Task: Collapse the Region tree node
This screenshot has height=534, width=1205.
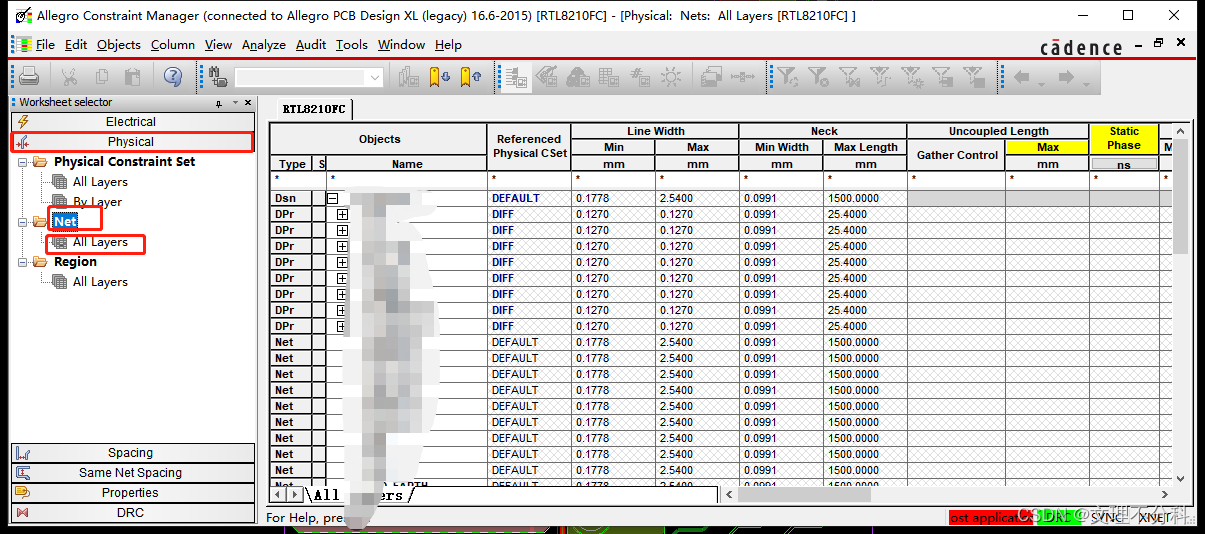Action: (24, 262)
